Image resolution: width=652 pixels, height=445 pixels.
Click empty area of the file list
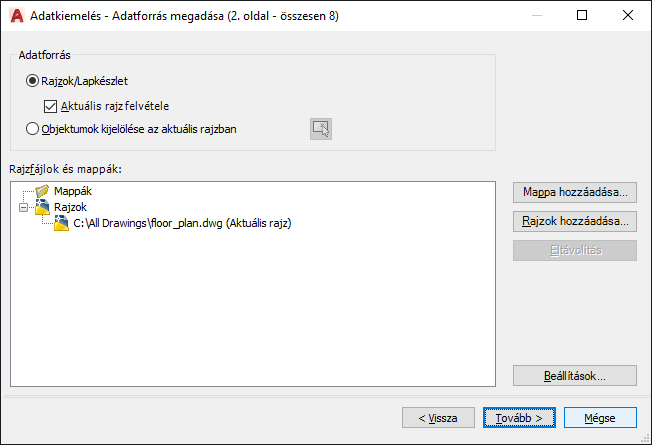(250, 310)
